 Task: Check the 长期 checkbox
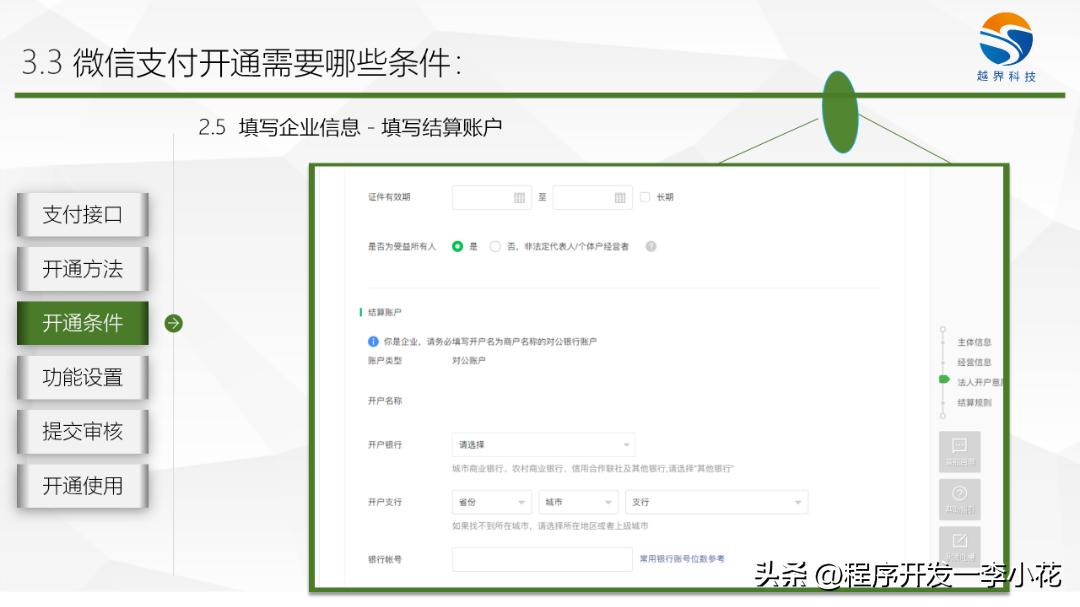644,196
